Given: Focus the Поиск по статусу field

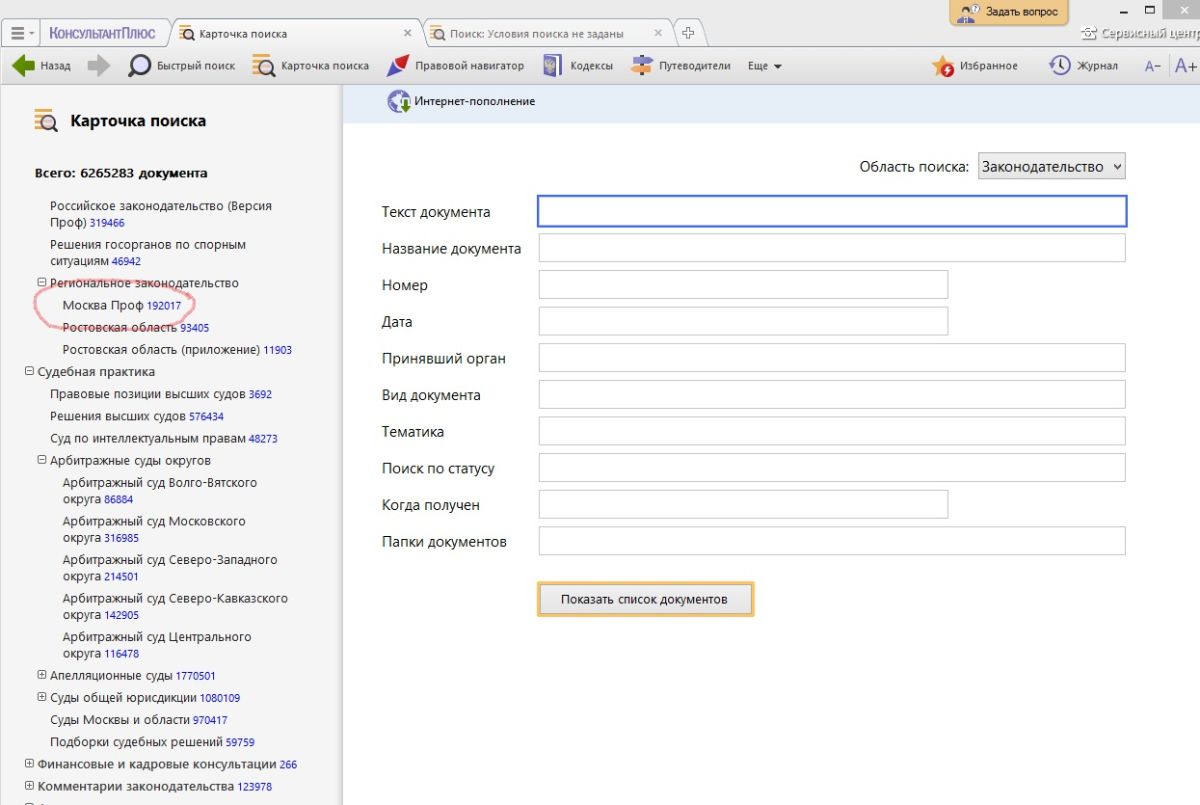Looking at the screenshot, I should tap(832, 468).
